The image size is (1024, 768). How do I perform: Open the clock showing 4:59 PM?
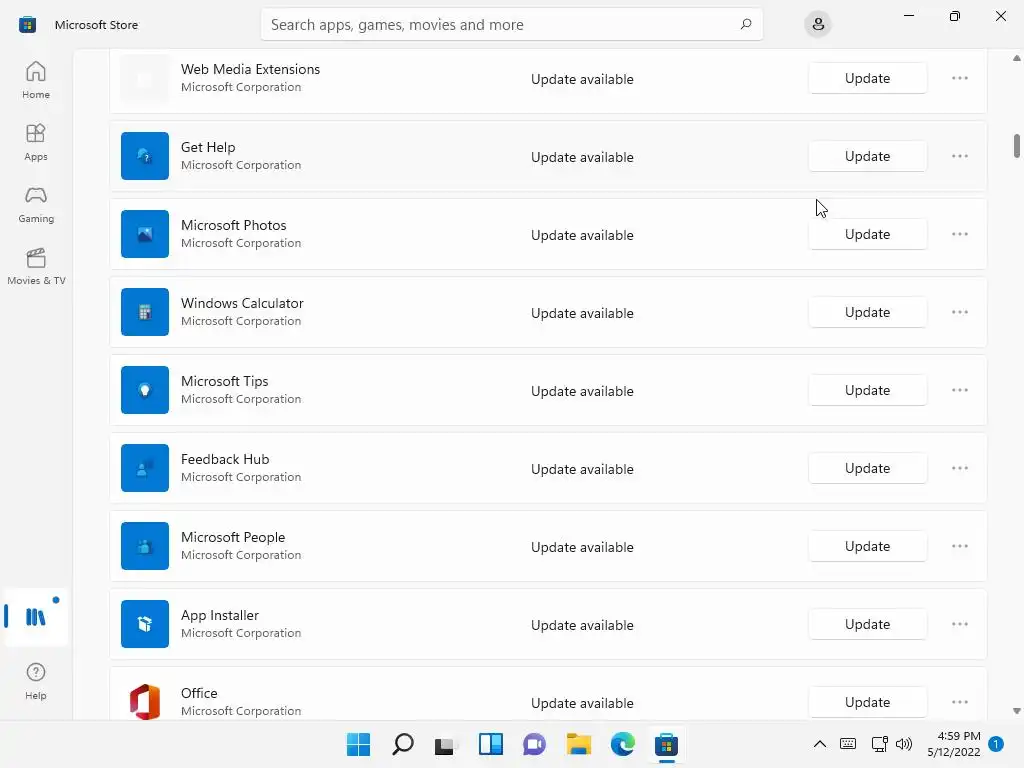[x=954, y=744]
